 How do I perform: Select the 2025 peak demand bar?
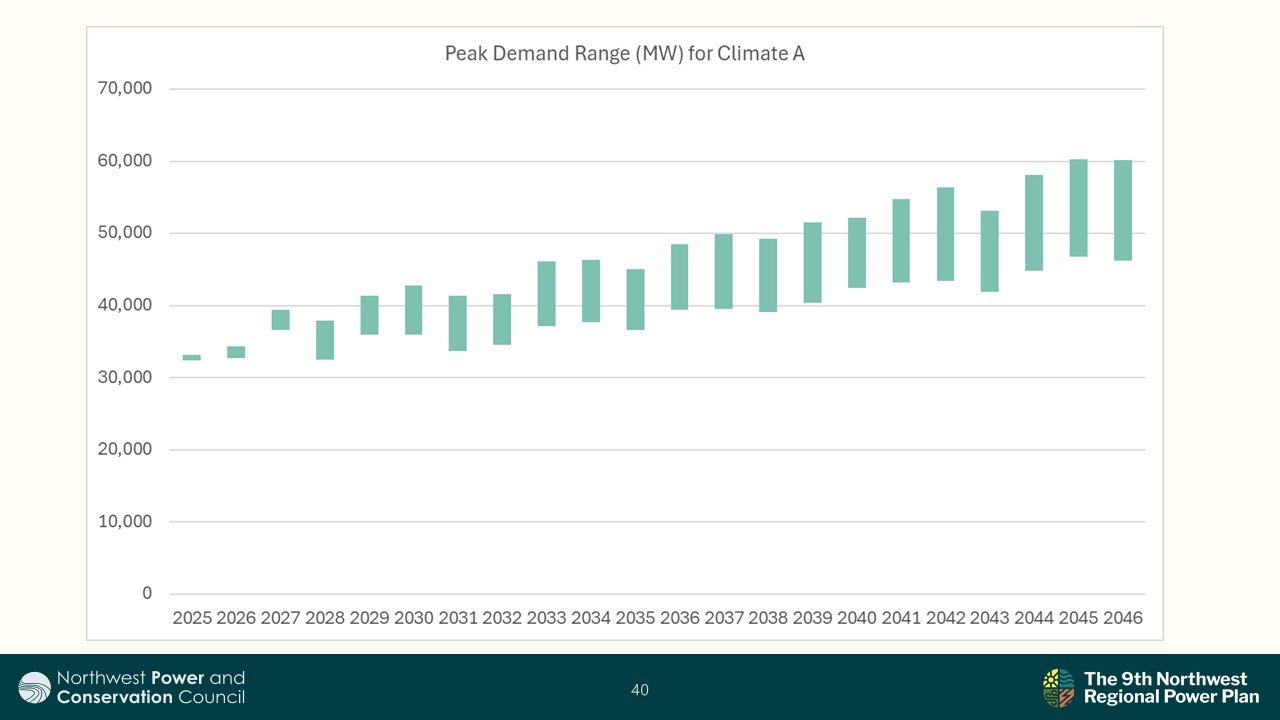(192, 357)
